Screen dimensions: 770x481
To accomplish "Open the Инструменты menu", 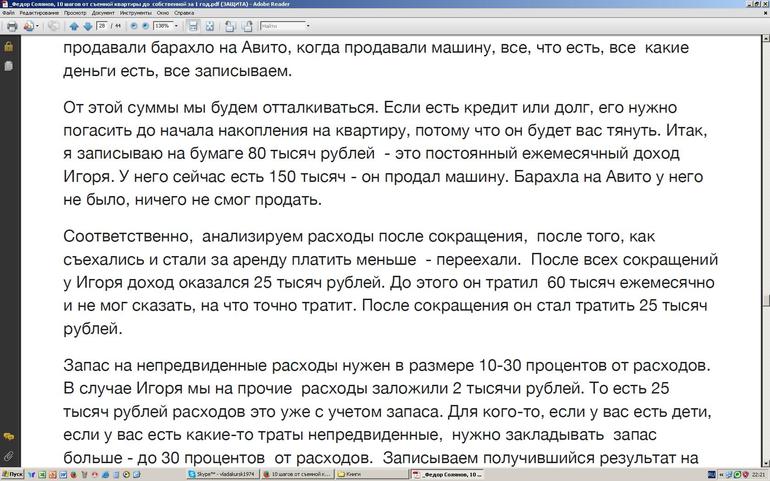I will coord(136,13).
